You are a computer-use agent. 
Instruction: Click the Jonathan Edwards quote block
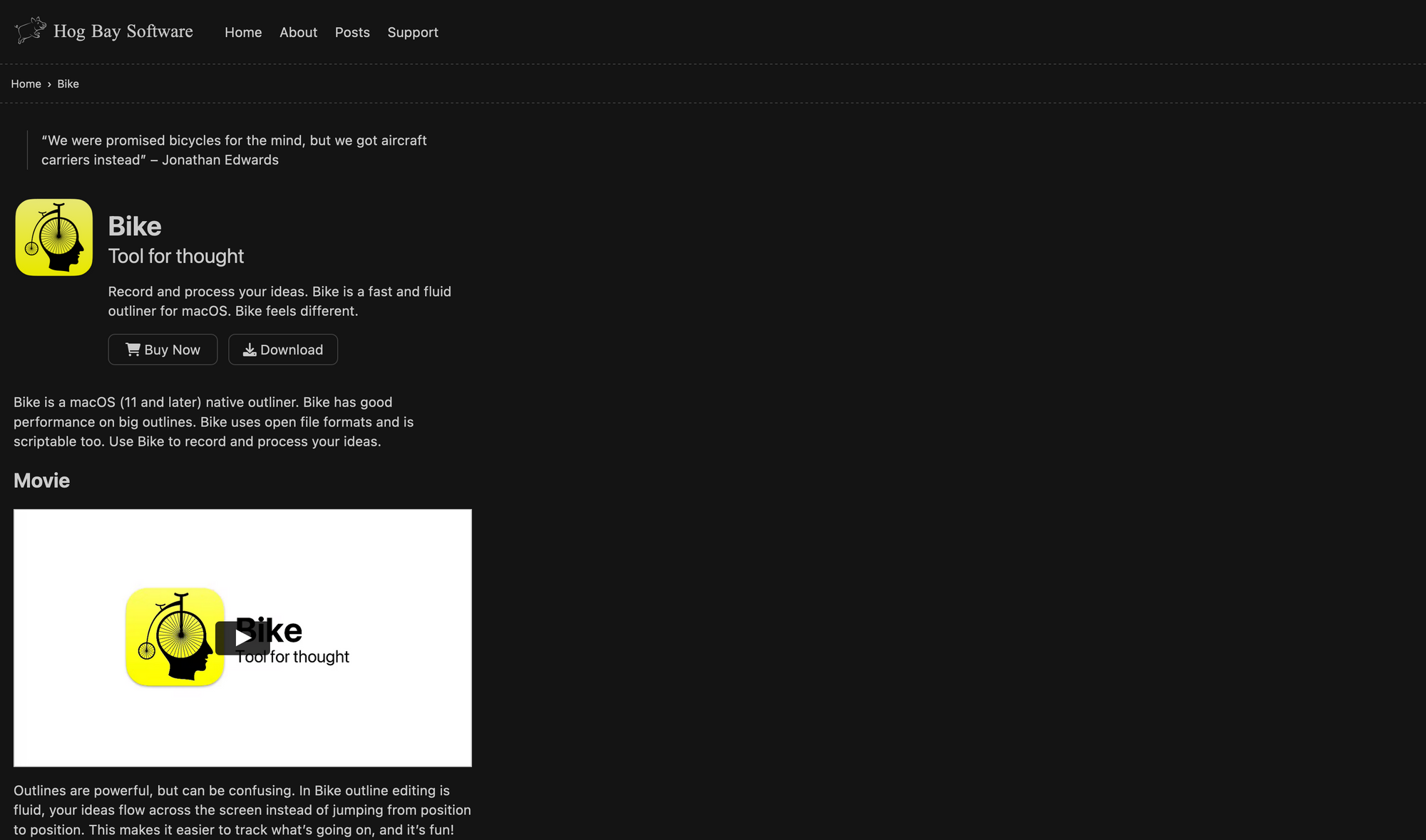click(x=234, y=150)
